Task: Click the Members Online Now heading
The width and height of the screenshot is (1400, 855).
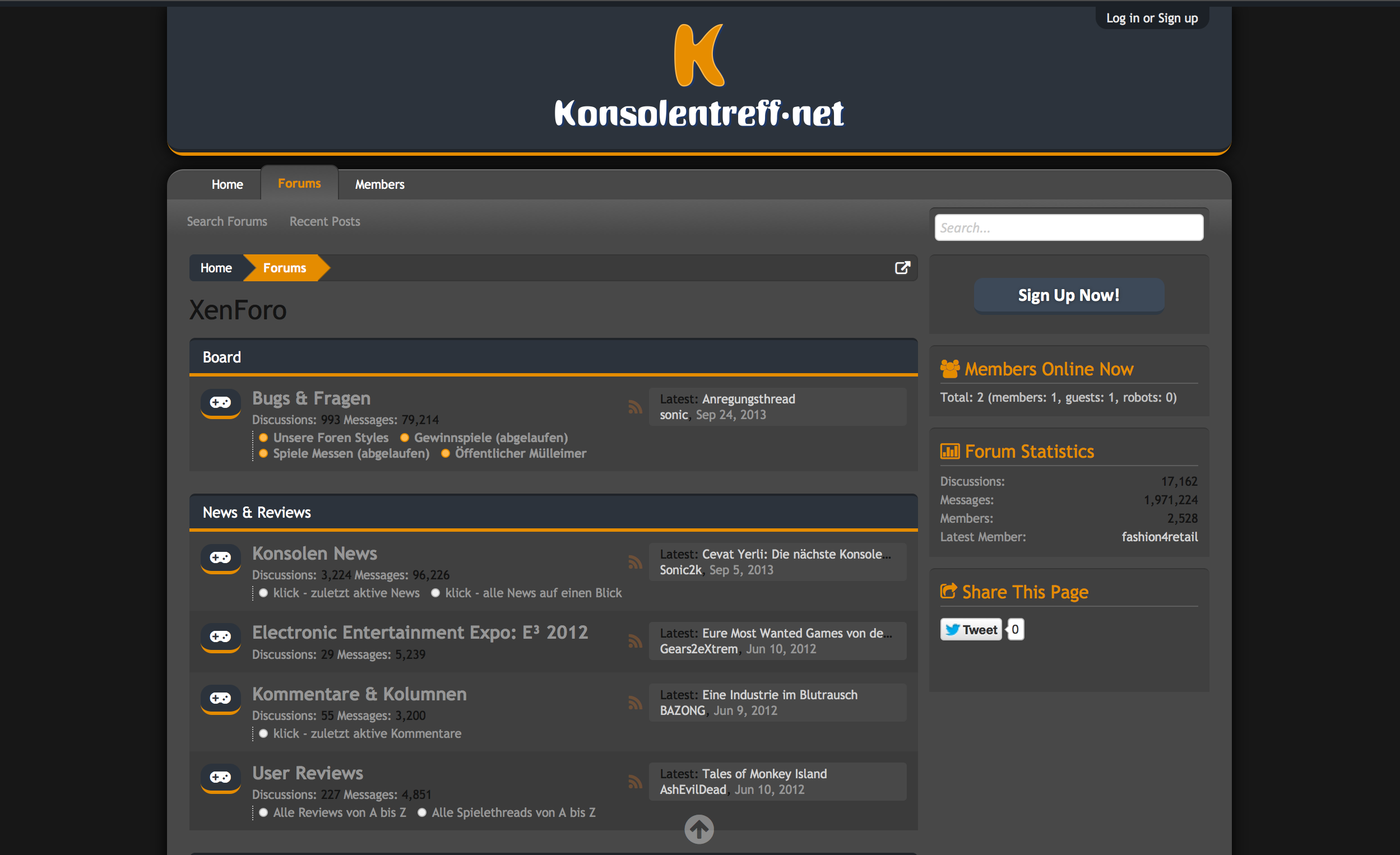Action: tap(1049, 369)
